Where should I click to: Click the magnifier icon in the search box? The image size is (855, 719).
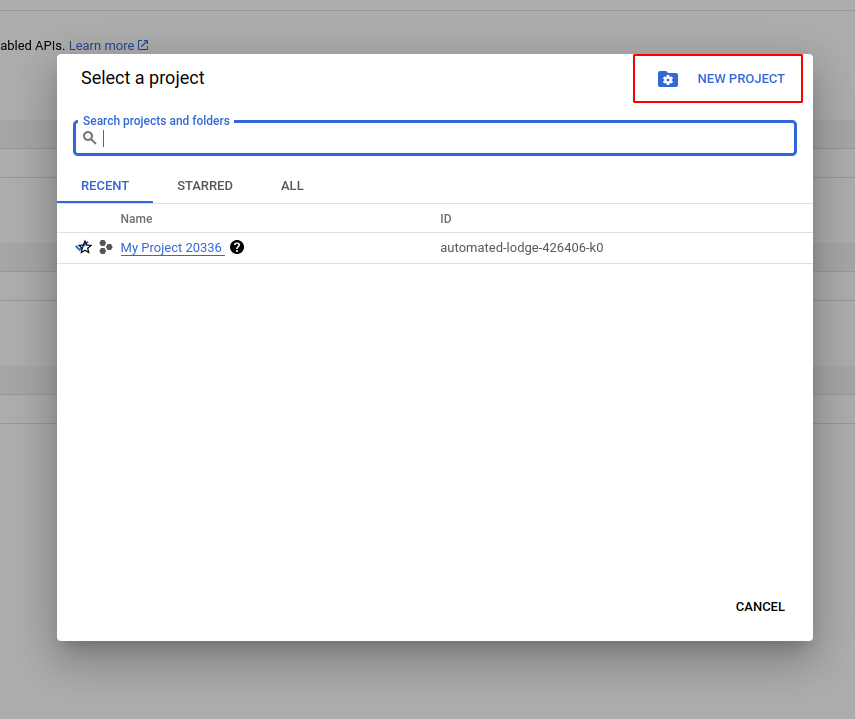tap(90, 138)
